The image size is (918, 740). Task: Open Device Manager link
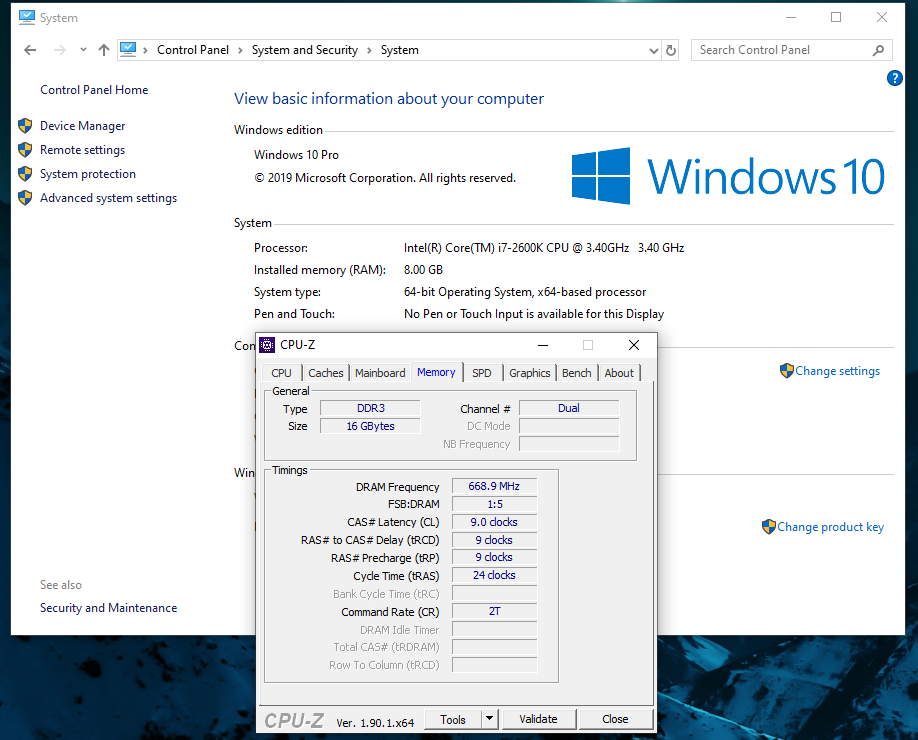coord(83,126)
